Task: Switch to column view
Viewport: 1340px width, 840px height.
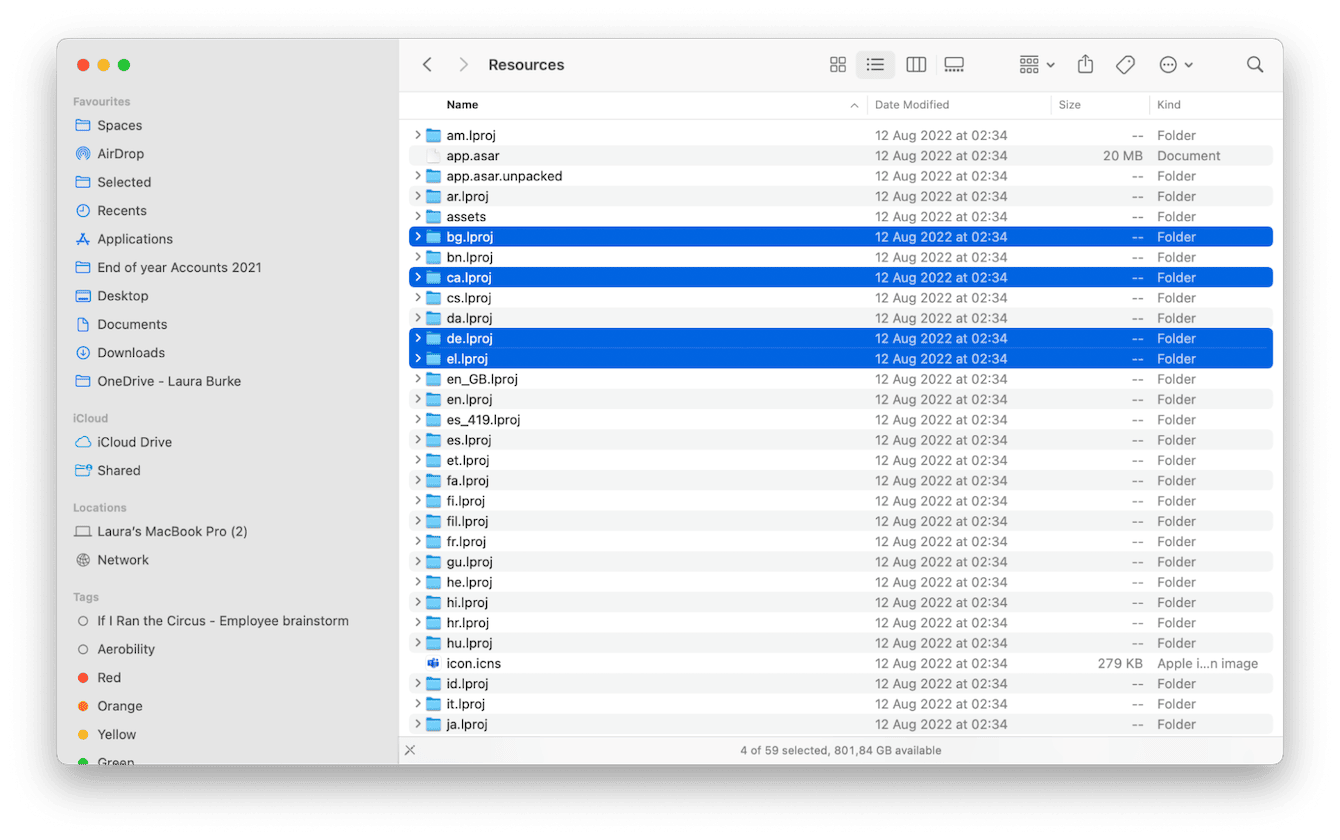Action: (x=916, y=65)
